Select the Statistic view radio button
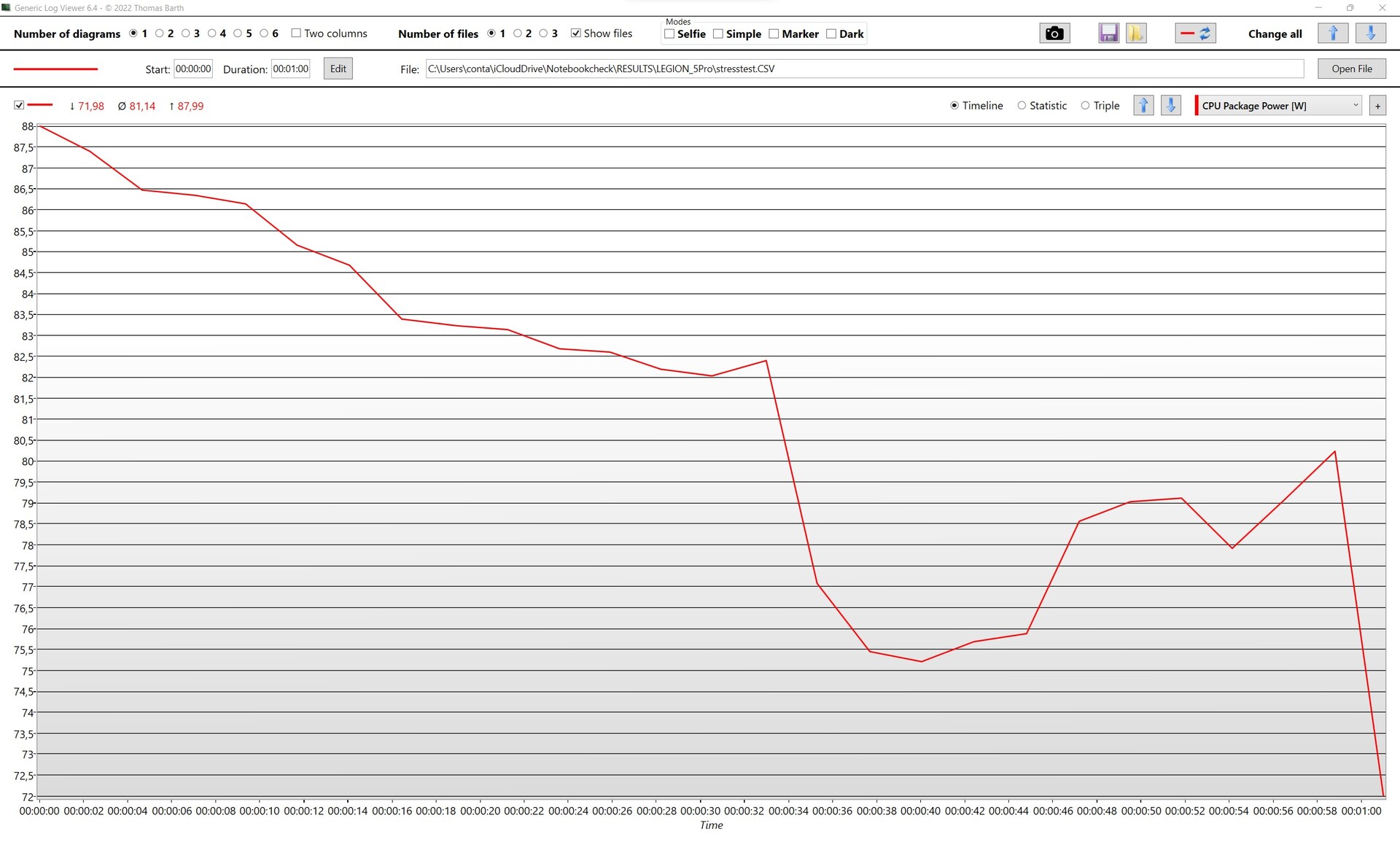This screenshot has width=1400, height=842. (1022, 106)
